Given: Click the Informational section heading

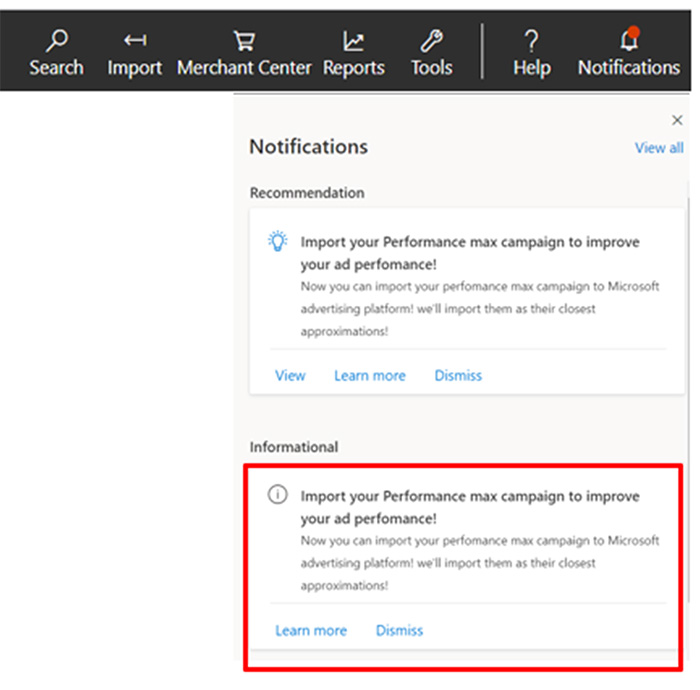Looking at the screenshot, I should tap(294, 447).
